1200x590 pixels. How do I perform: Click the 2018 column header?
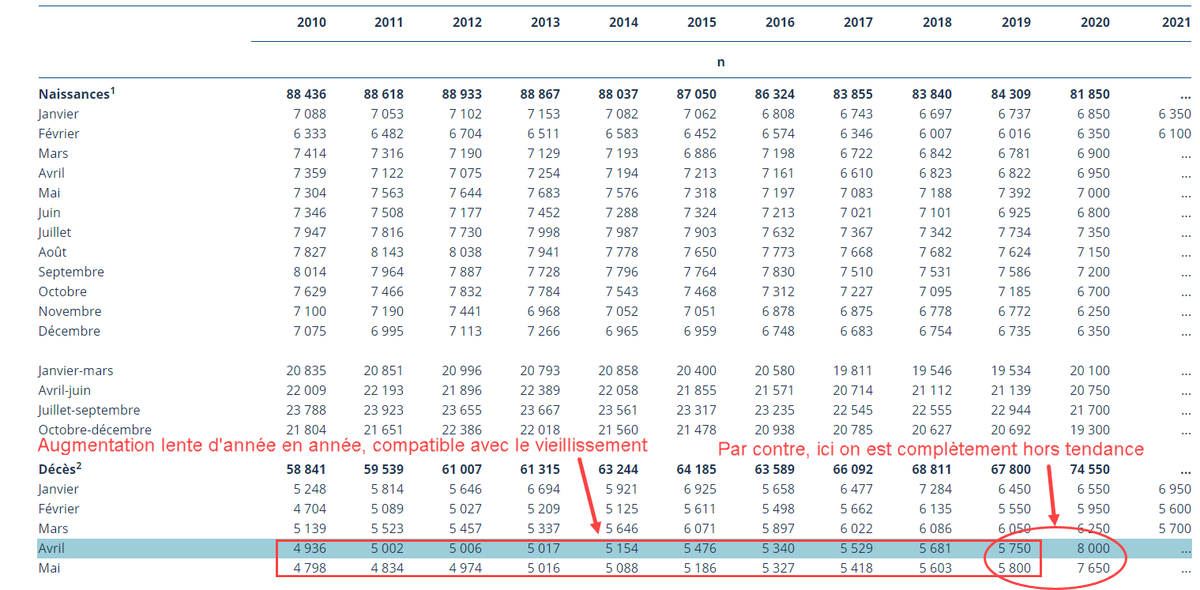(936, 22)
